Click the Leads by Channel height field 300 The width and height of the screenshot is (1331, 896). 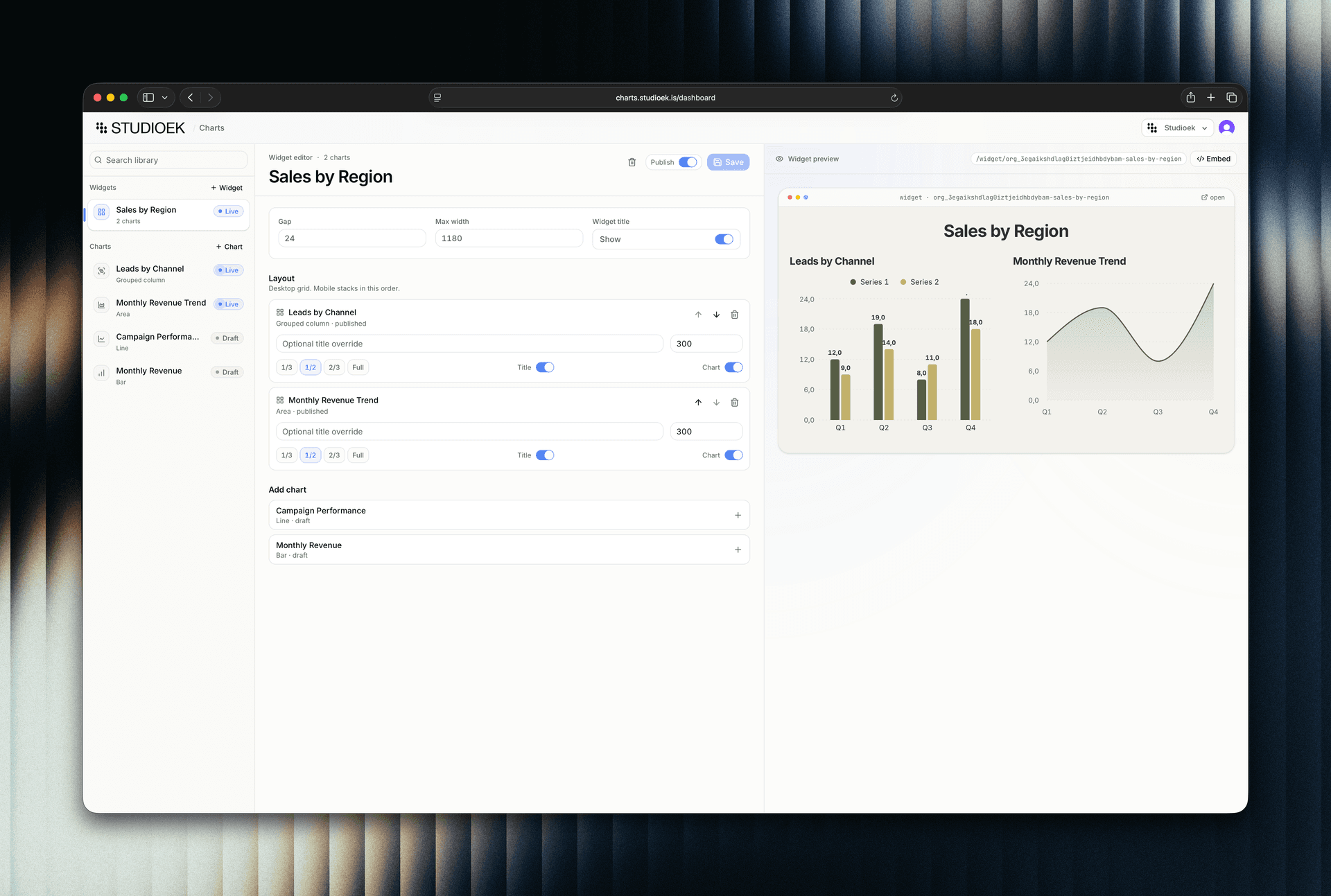(x=706, y=344)
